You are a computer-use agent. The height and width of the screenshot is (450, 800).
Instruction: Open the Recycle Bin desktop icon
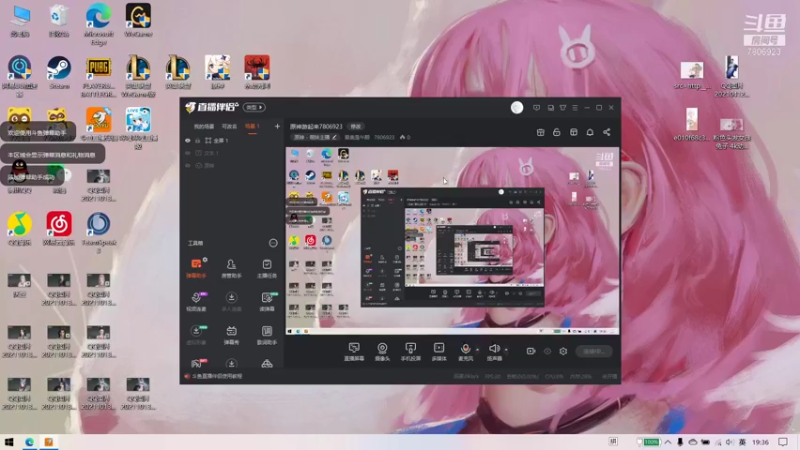(59, 20)
